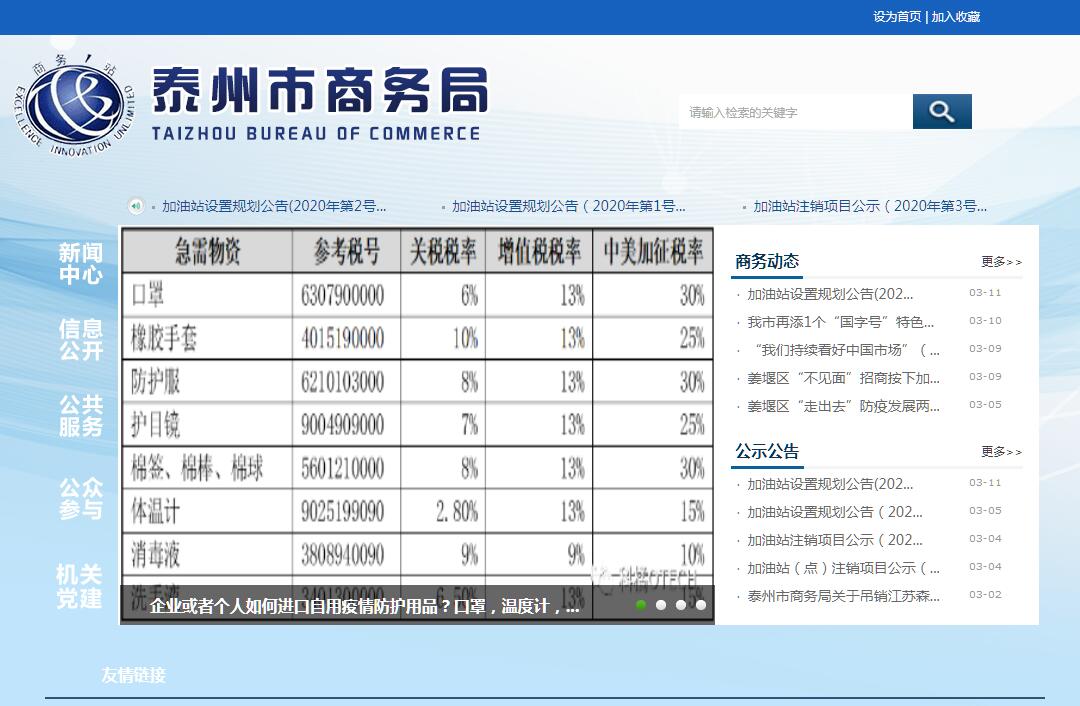Click the magnifying glass search button

coord(941,112)
